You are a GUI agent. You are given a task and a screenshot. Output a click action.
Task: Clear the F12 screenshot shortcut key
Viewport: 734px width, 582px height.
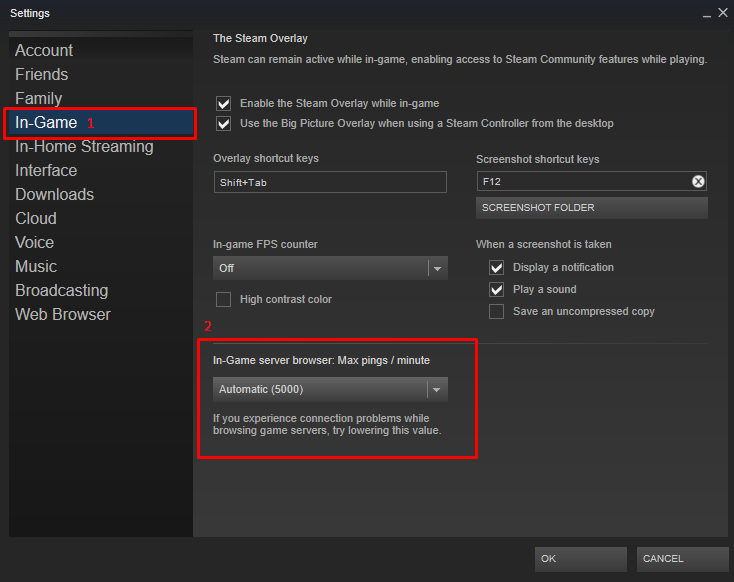pyautogui.click(x=698, y=181)
